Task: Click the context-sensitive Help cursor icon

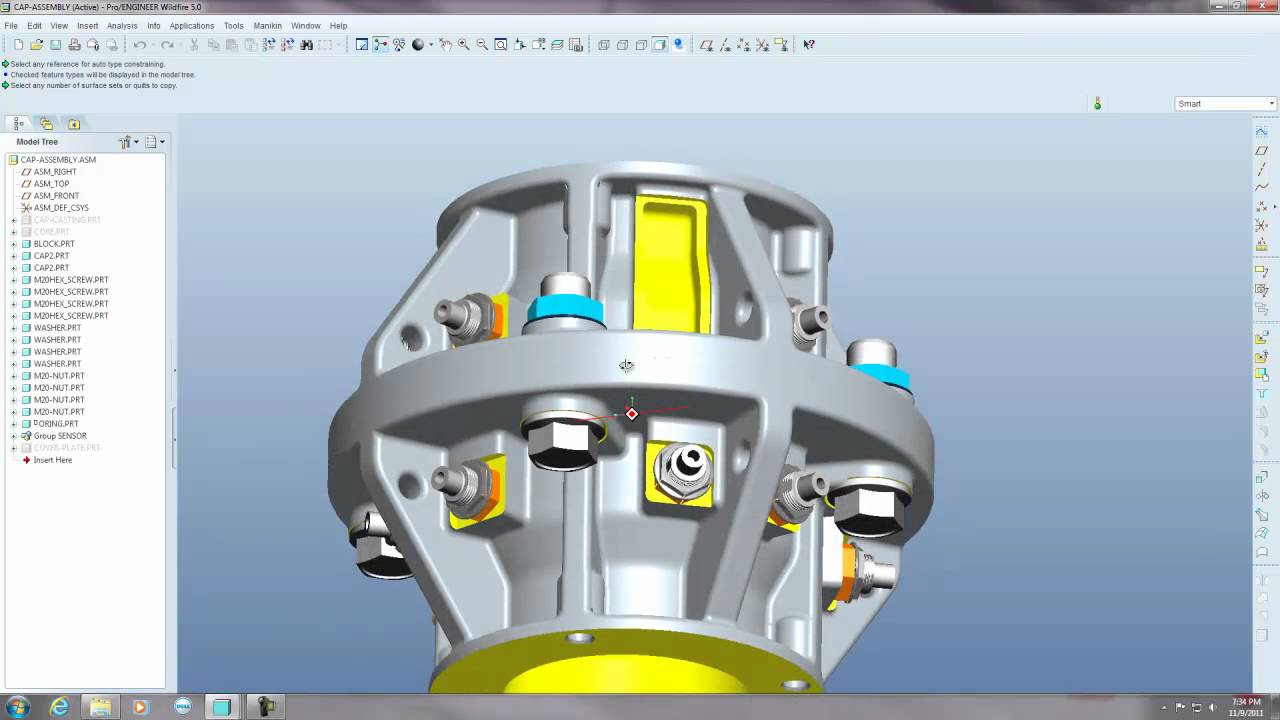Action: (x=809, y=44)
